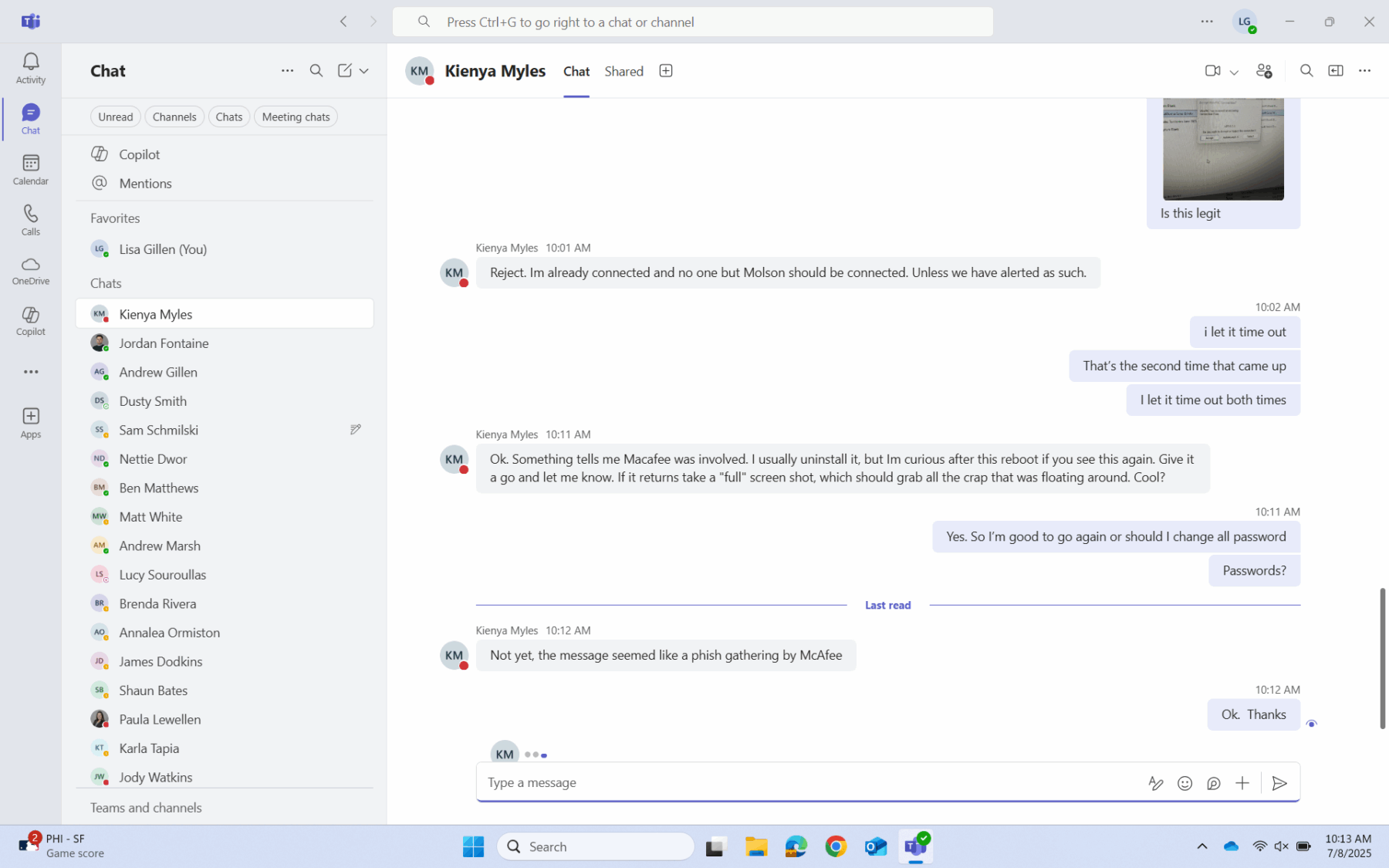Open the Activity feed in sidebar
The width and height of the screenshot is (1389, 868).
[x=31, y=68]
